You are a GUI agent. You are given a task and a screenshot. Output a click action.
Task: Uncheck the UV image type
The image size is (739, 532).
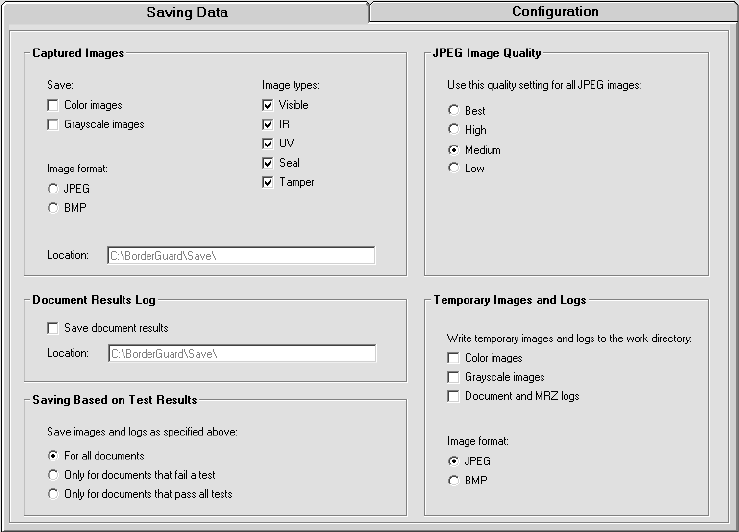point(267,144)
